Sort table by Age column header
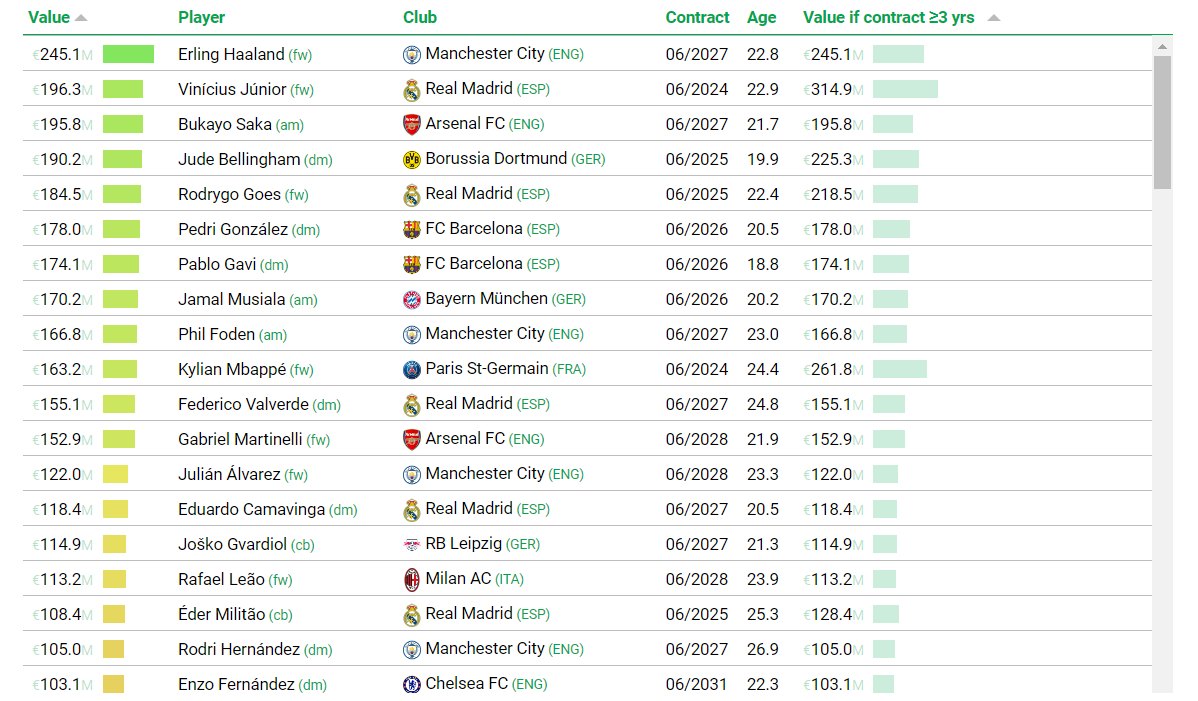 pos(762,18)
